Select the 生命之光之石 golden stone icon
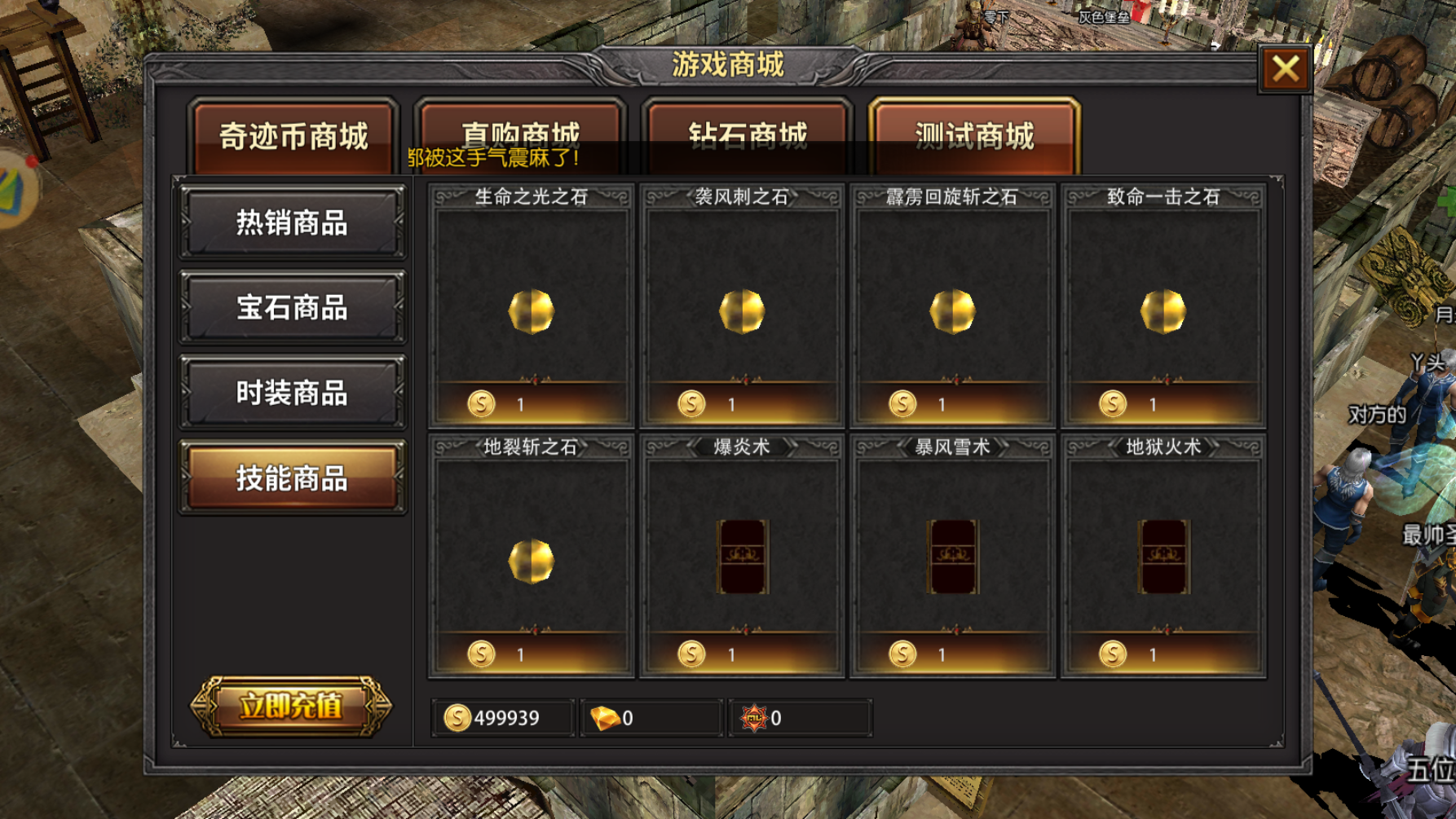This screenshot has height=819, width=1456. tap(531, 311)
